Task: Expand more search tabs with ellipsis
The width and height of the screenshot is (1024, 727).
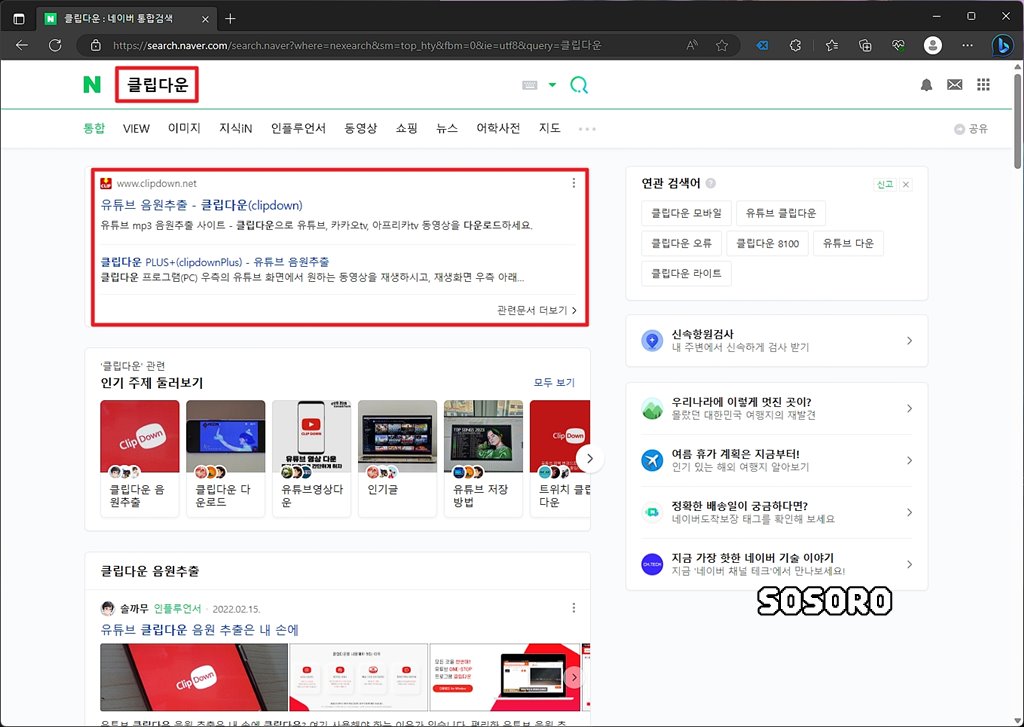Action: click(x=587, y=129)
